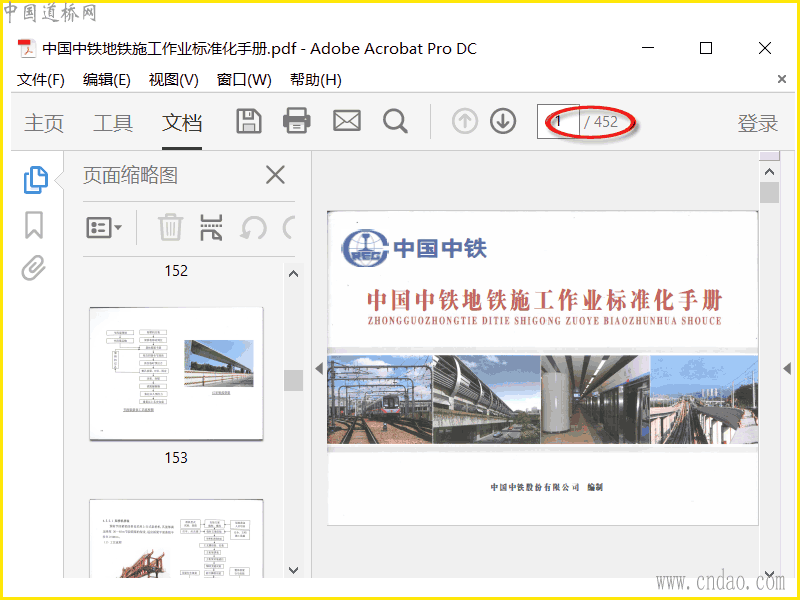800x600 pixels.
Task: Click the 152 page label
Action: click(176, 270)
